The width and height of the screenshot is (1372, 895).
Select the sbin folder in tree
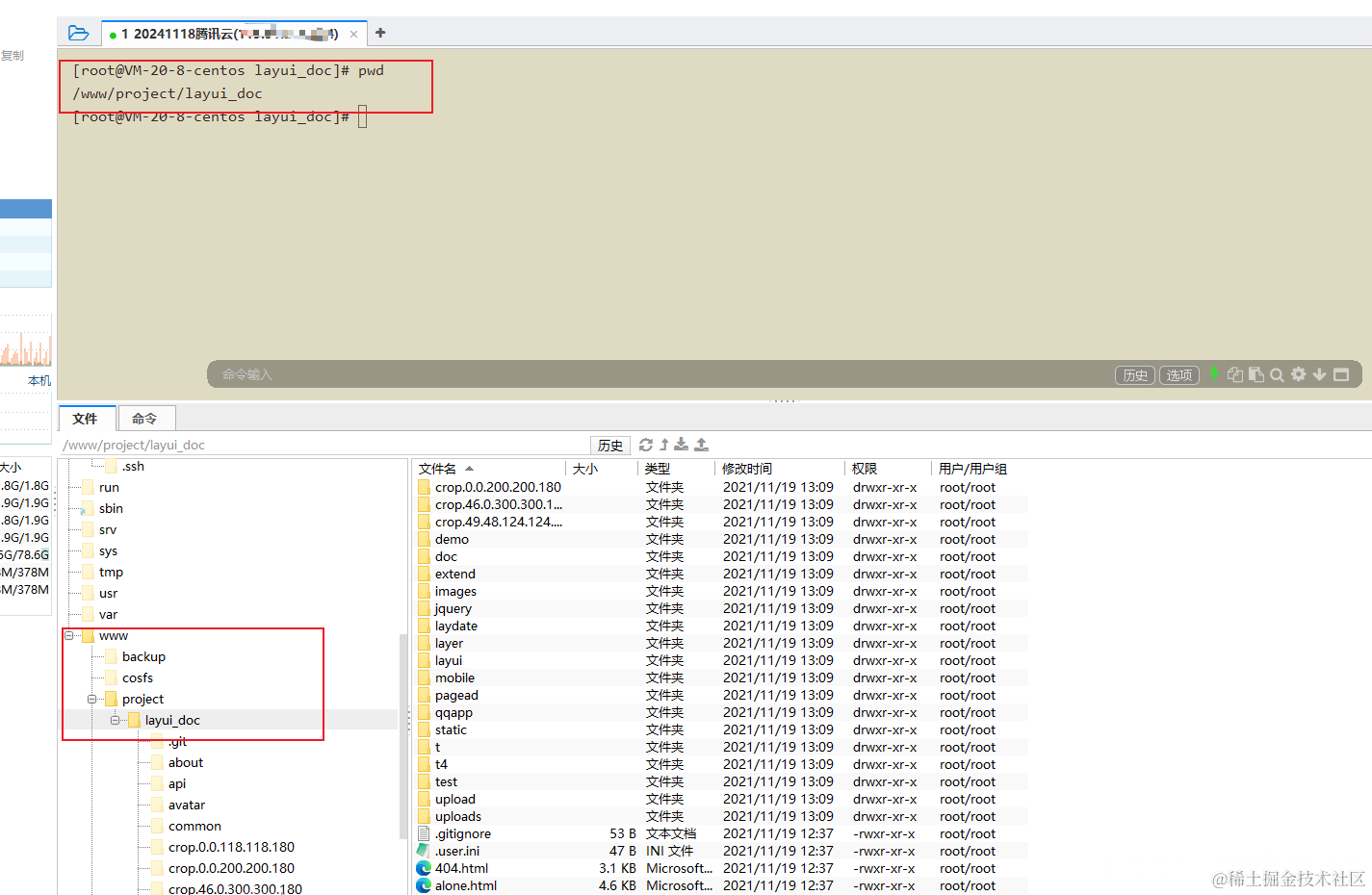point(111,508)
